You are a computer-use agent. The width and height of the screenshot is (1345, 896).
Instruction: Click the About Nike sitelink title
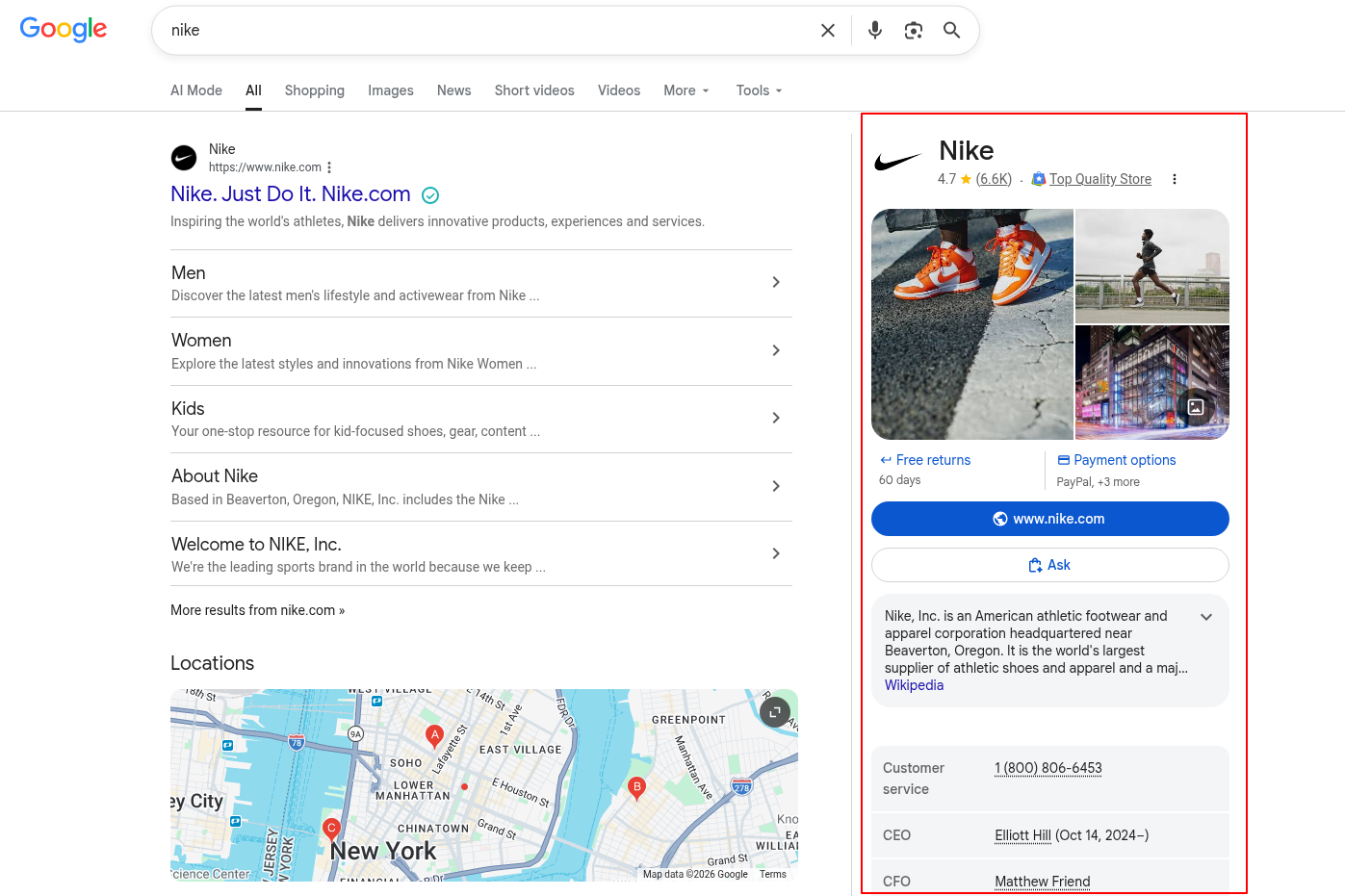(215, 476)
